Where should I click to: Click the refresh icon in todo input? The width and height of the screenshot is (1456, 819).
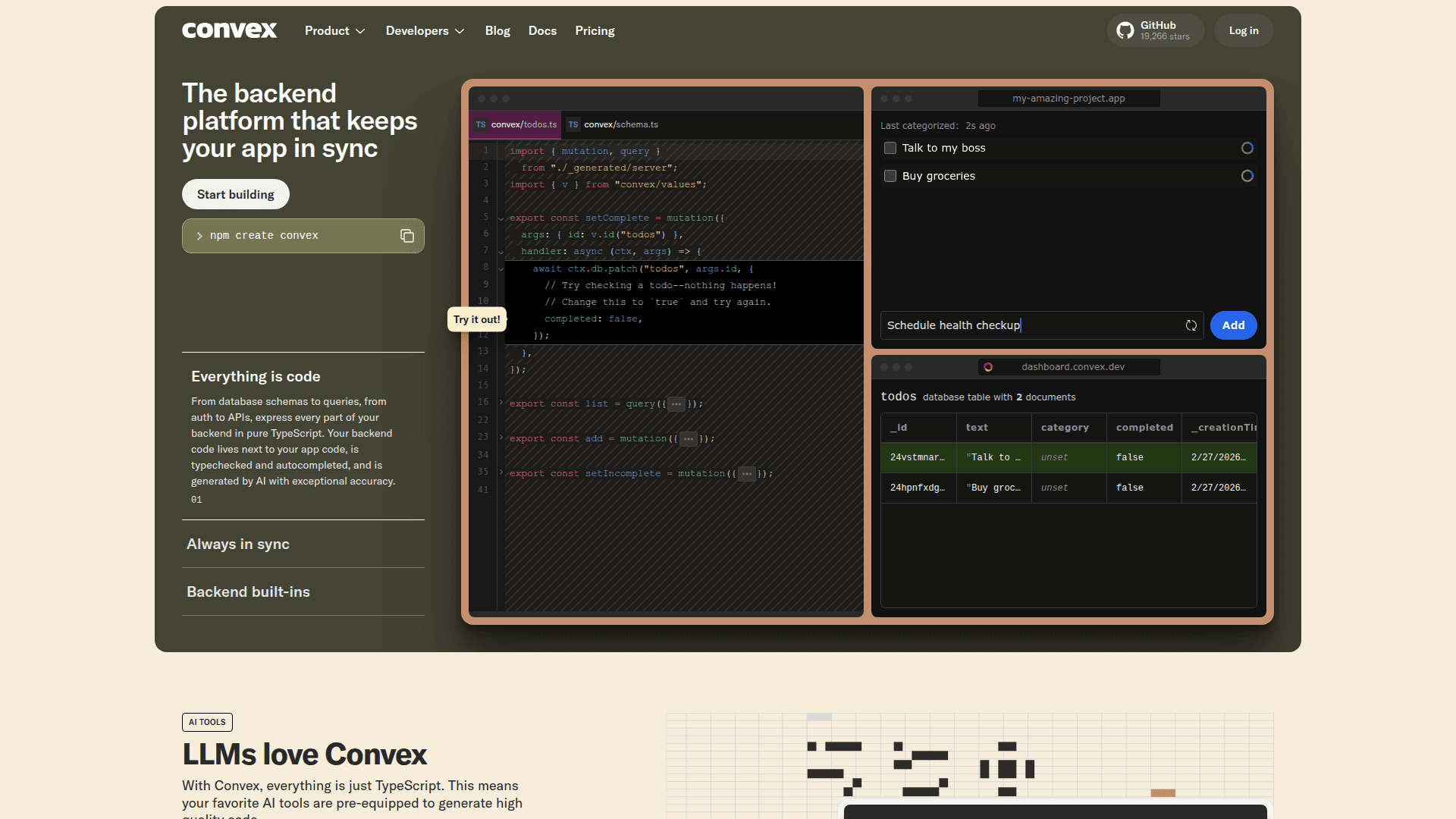coord(1191,325)
